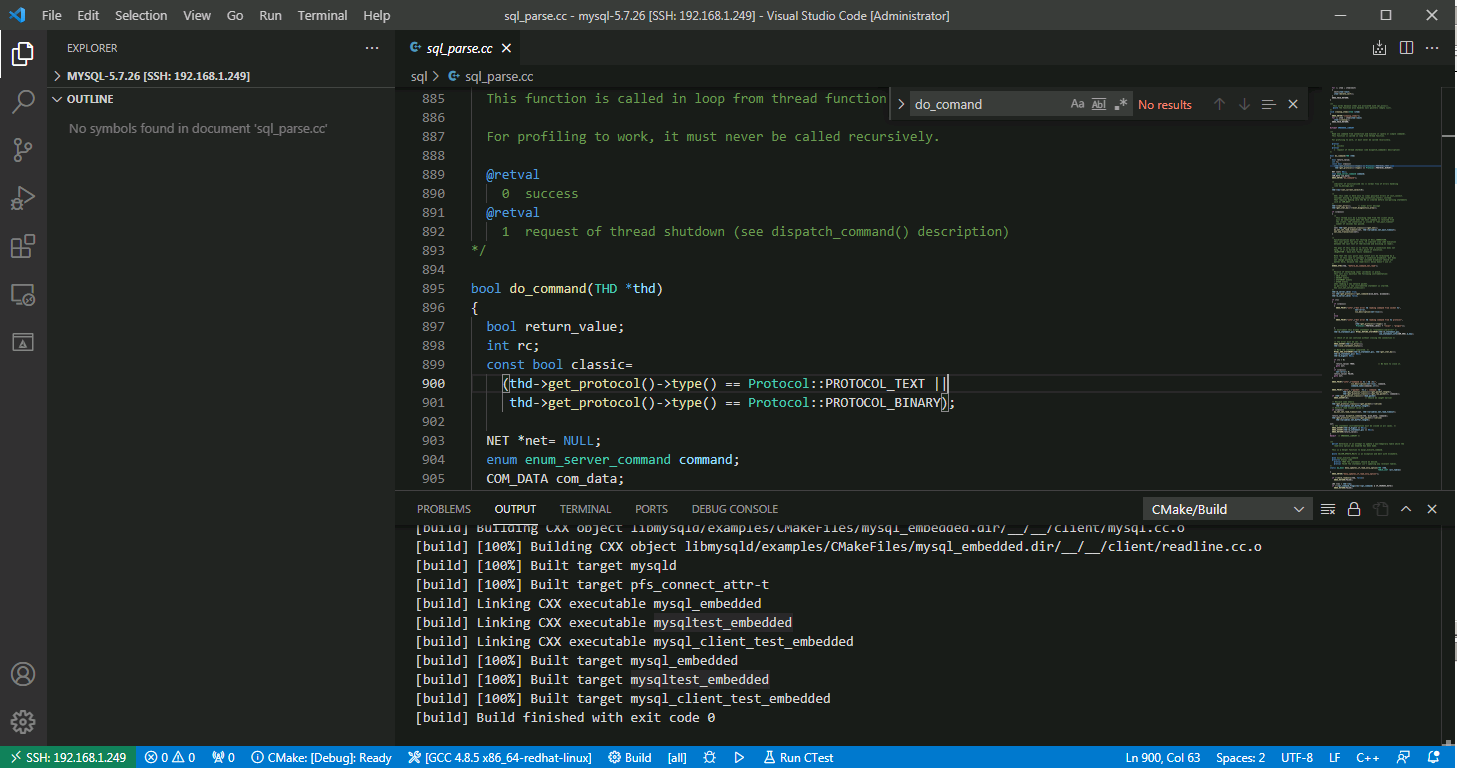This screenshot has width=1457, height=768.
Task: Open the Search view in activity bar
Action: tap(23, 102)
